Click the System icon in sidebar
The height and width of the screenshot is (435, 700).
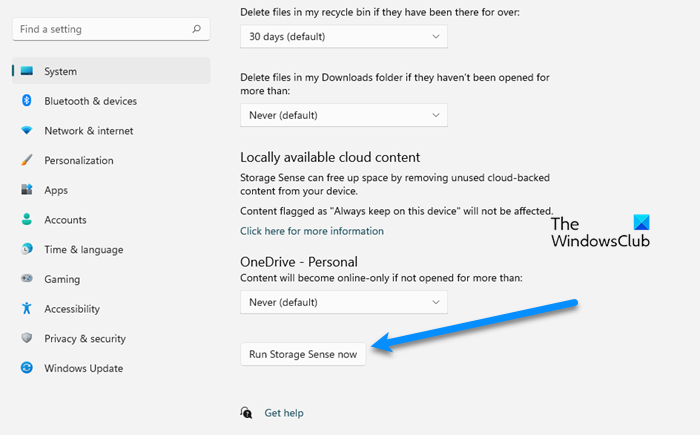tap(27, 71)
